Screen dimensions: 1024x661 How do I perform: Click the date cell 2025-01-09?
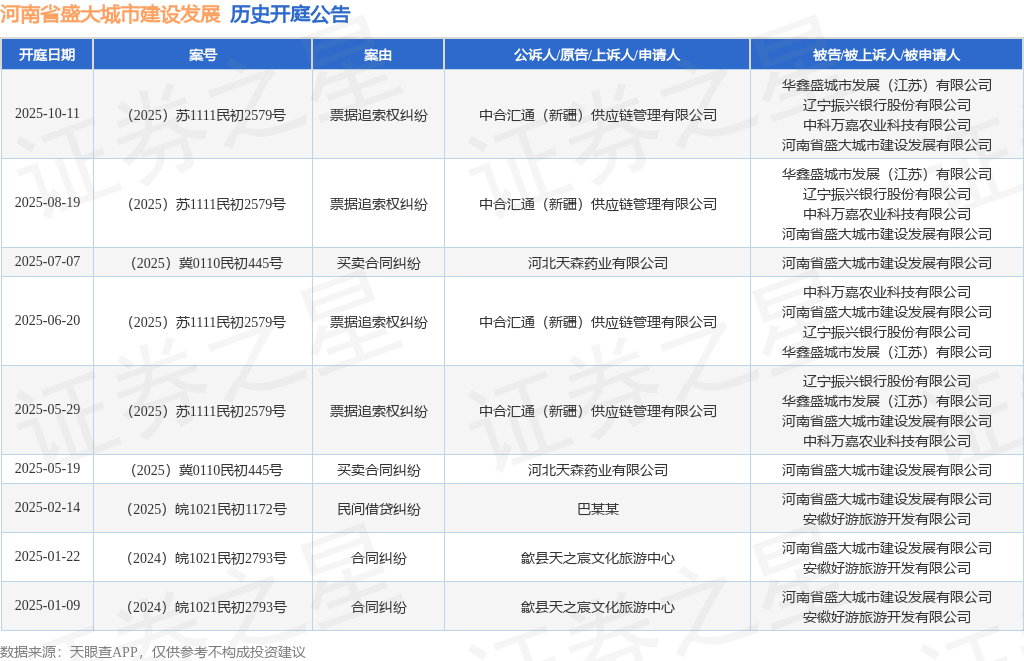(47, 605)
